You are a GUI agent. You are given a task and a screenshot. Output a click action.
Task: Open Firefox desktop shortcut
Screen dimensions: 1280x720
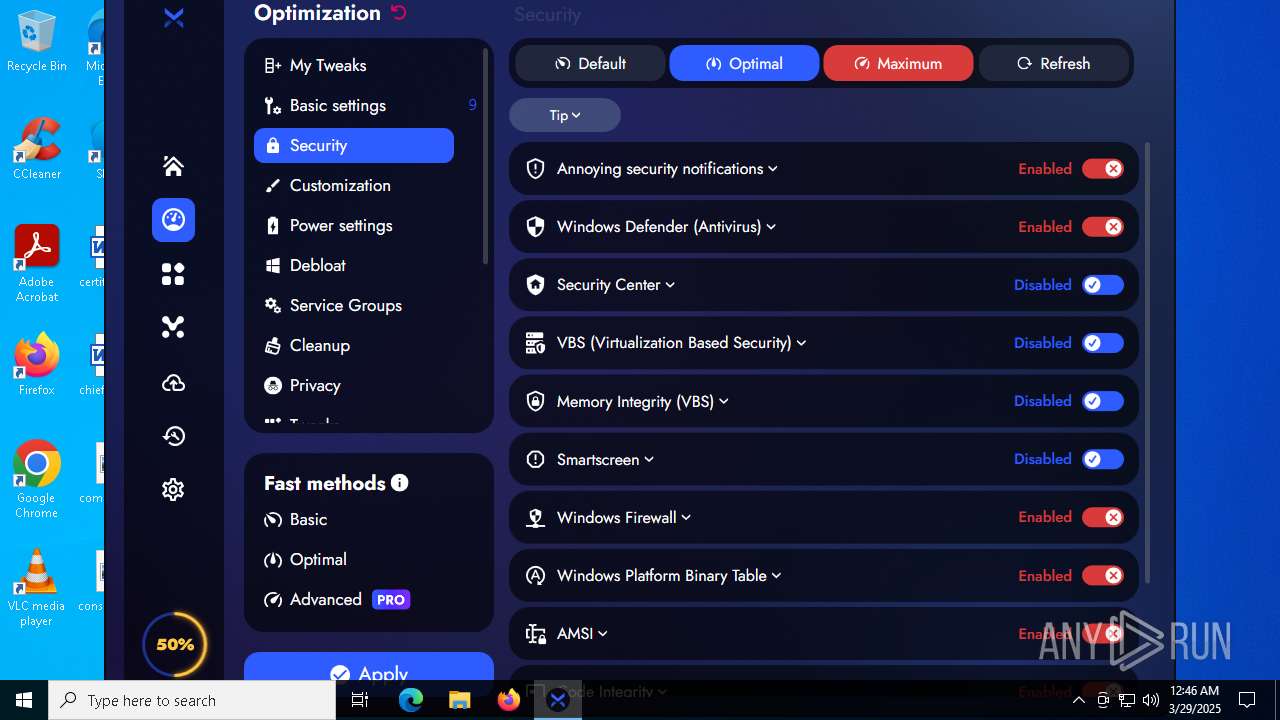click(x=37, y=364)
